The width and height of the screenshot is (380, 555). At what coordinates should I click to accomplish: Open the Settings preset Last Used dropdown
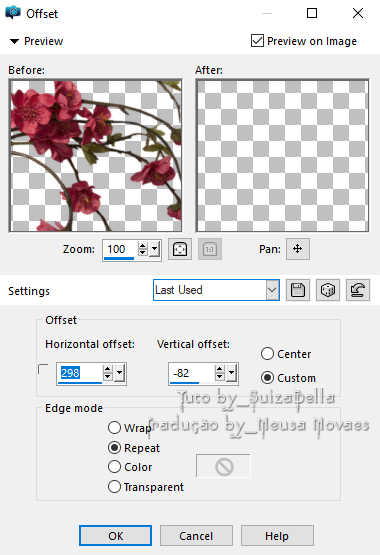tap(272, 290)
